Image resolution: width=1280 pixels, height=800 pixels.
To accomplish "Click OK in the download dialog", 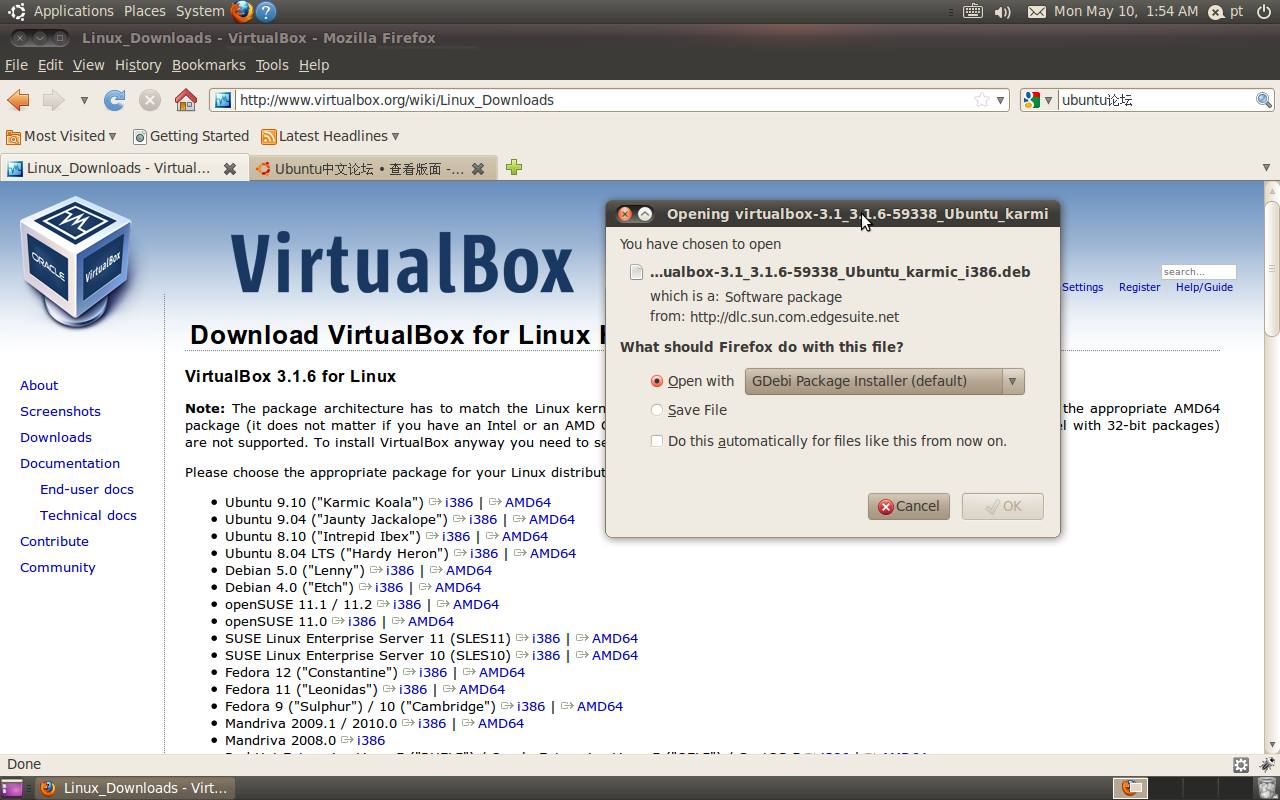I will [1003, 506].
